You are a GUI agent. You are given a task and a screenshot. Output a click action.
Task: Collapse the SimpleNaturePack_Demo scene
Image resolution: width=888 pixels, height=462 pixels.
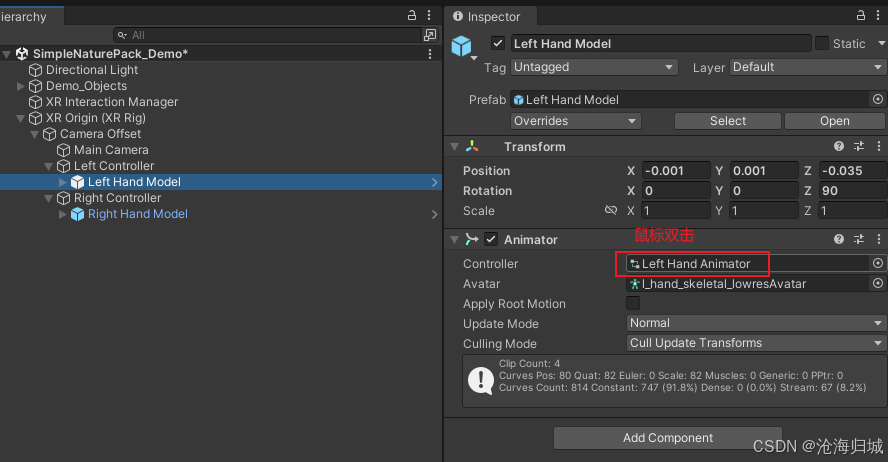[7, 54]
